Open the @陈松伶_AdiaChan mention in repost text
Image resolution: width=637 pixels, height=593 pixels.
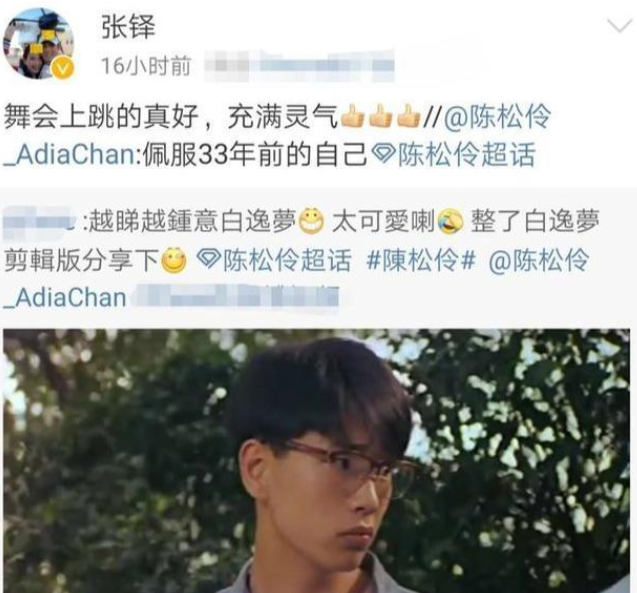[x=277, y=135]
